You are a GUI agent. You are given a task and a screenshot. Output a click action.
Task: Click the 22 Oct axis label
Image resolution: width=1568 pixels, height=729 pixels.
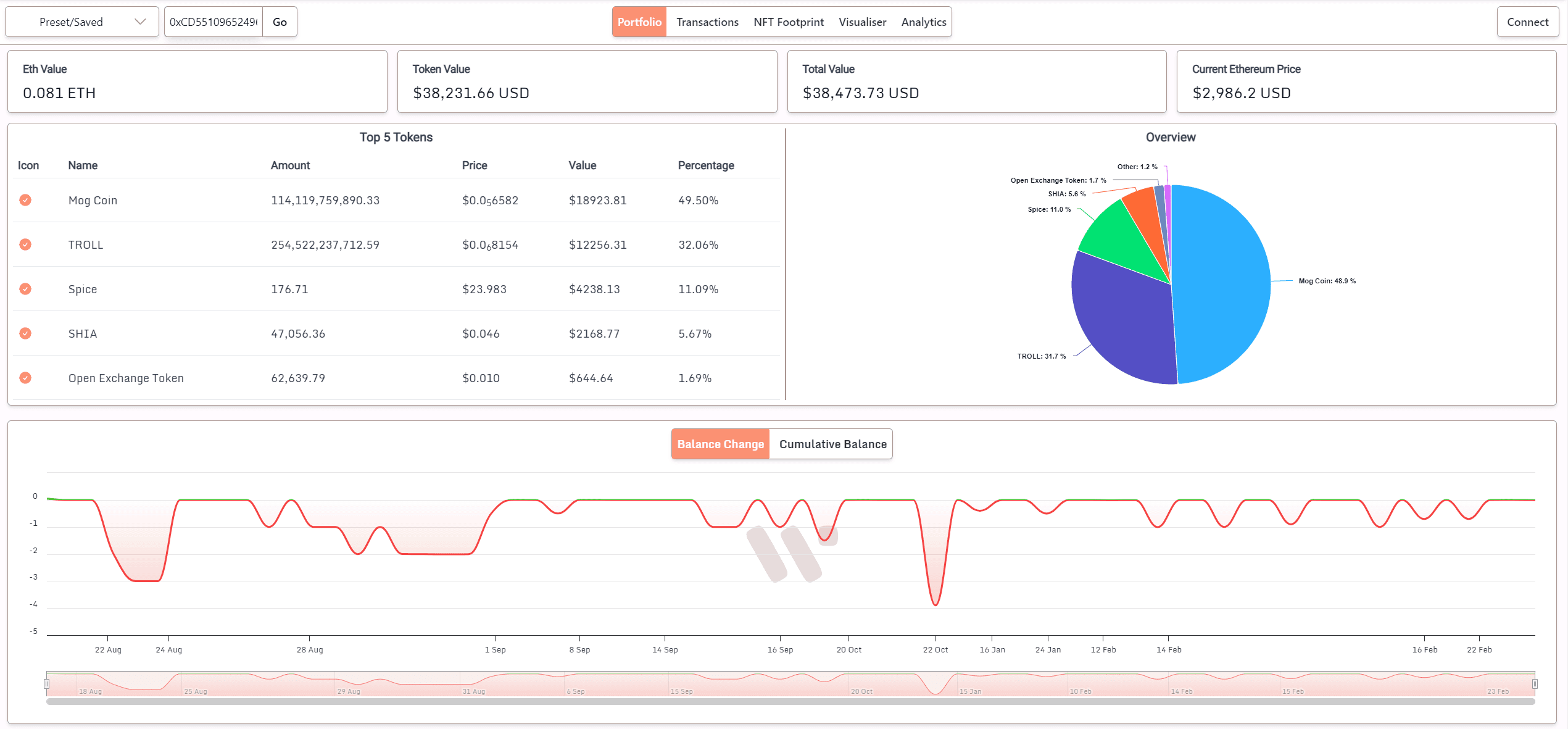point(935,649)
